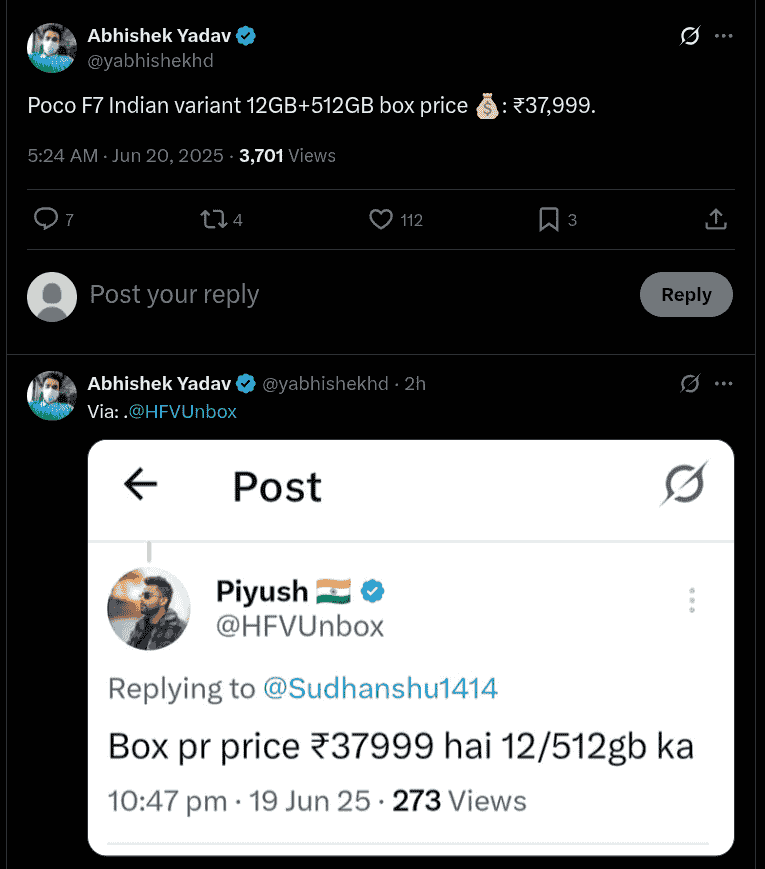Image resolution: width=765 pixels, height=869 pixels.
Task: Open the more options menu on the main tweet
Action: click(724, 35)
